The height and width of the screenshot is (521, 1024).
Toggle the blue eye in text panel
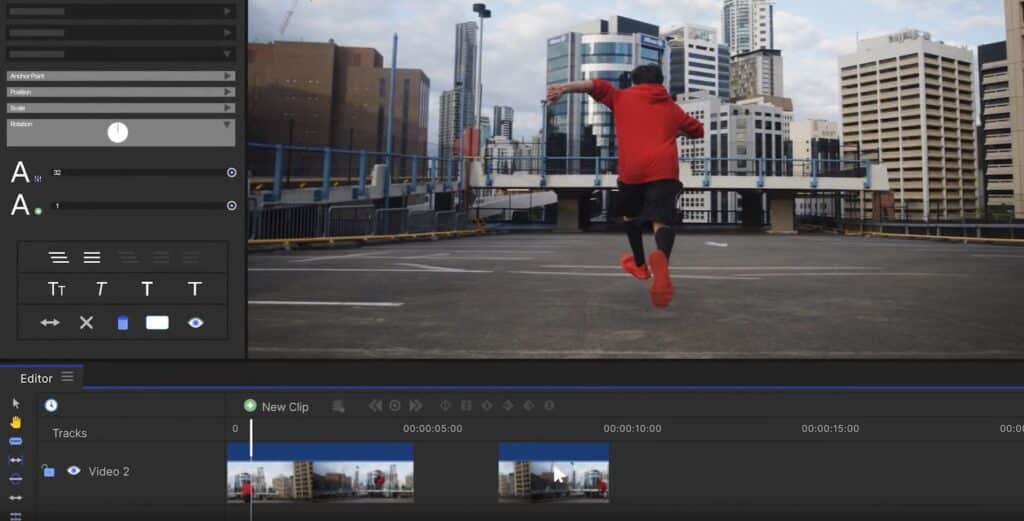(x=195, y=322)
